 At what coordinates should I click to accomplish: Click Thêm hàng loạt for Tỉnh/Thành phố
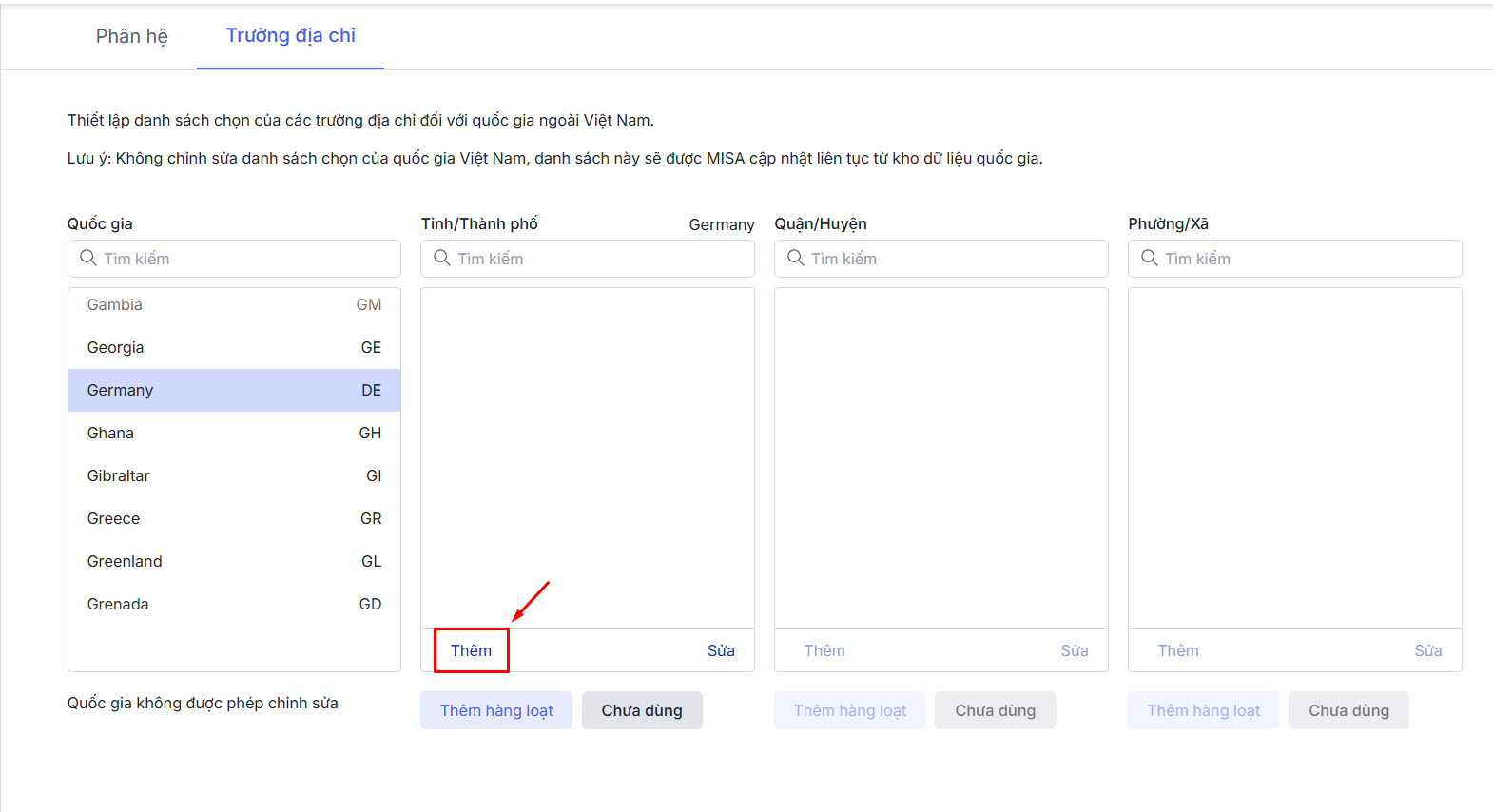[496, 710]
